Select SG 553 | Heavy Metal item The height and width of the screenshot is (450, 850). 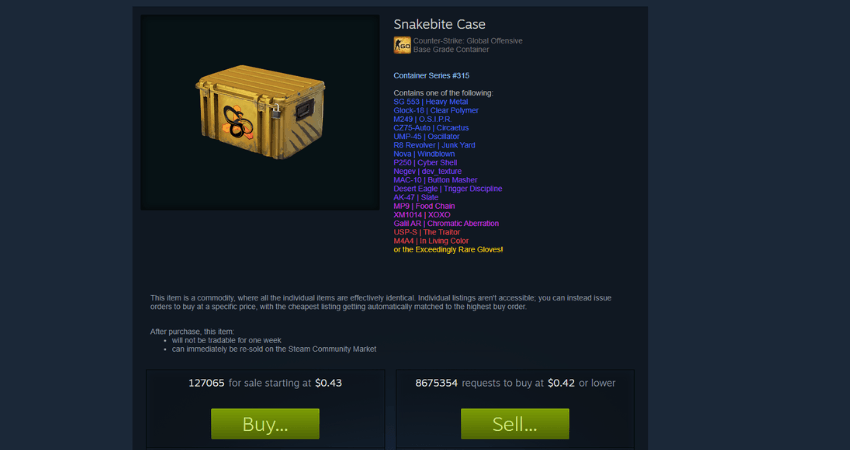[430, 102]
